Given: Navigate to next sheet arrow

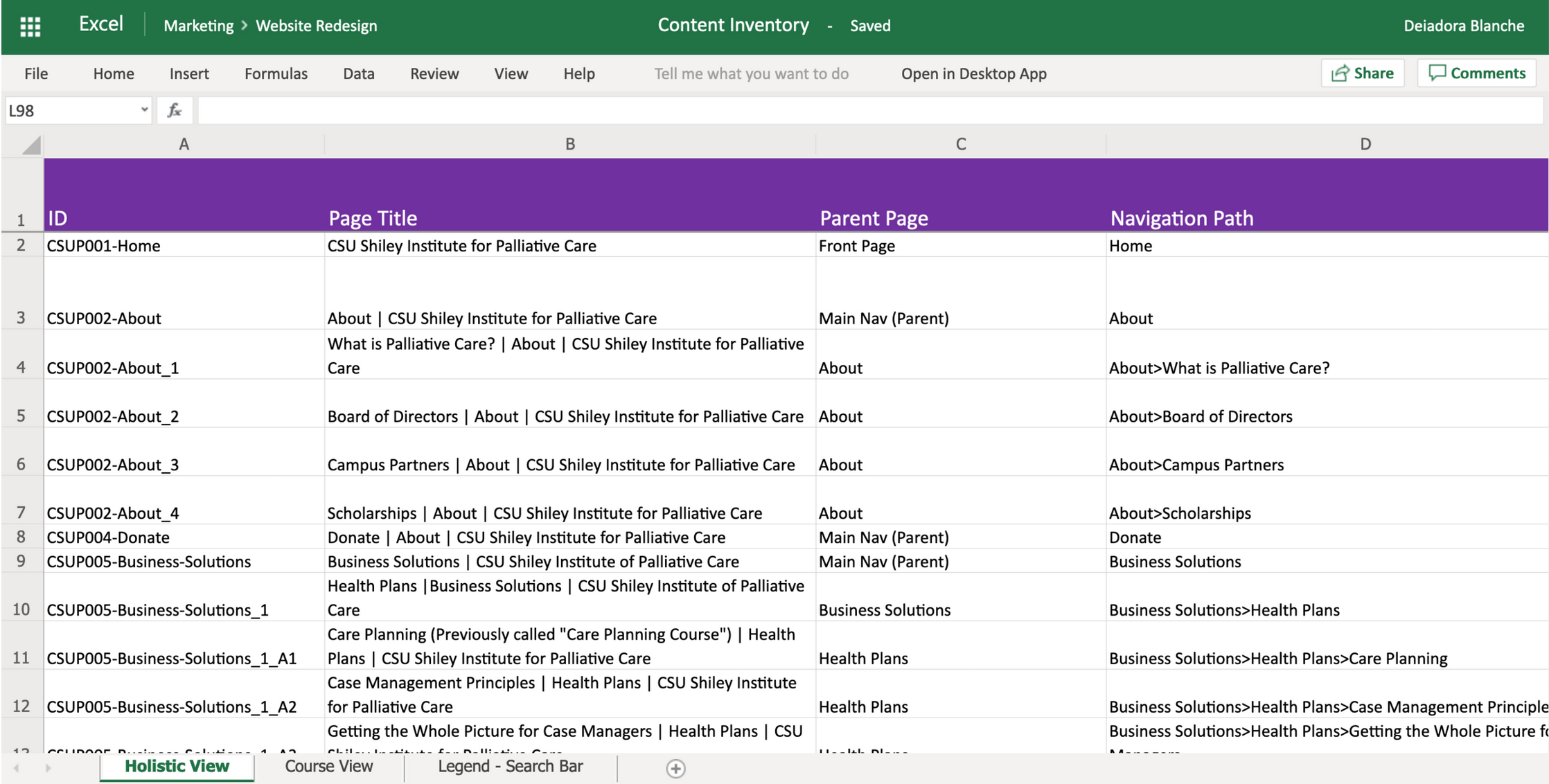Looking at the screenshot, I should coord(48,767).
